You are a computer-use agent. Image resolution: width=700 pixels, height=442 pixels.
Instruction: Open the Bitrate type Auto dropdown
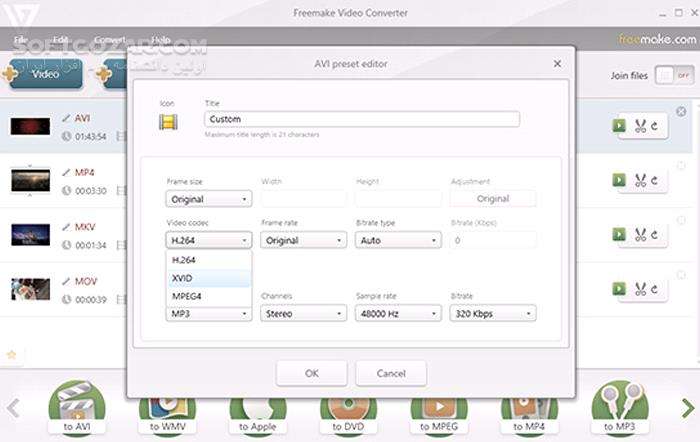[x=398, y=240]
